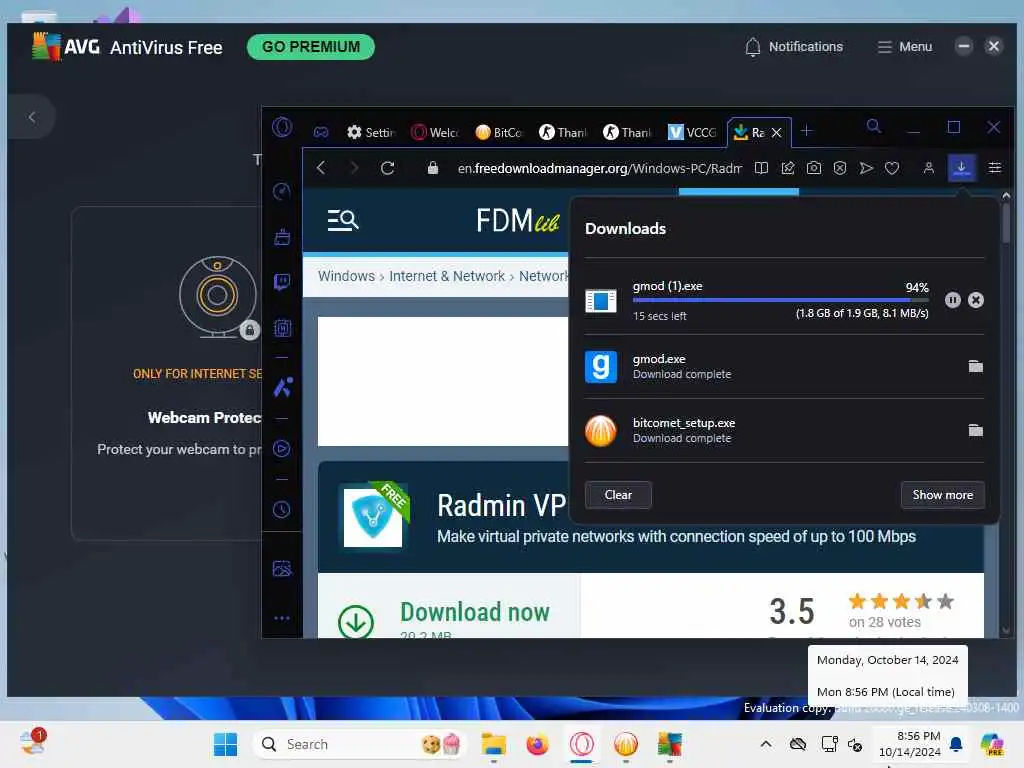Click the Clear downloads button

[618, 495]
